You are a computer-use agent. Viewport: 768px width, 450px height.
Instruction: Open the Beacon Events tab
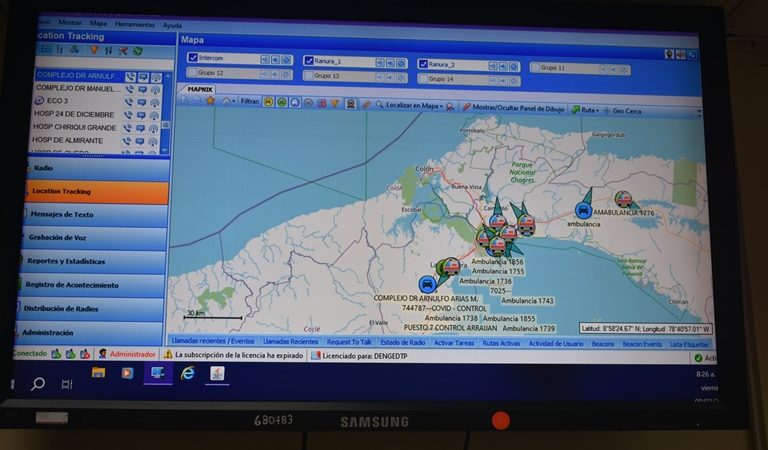(x=642, y=344)
